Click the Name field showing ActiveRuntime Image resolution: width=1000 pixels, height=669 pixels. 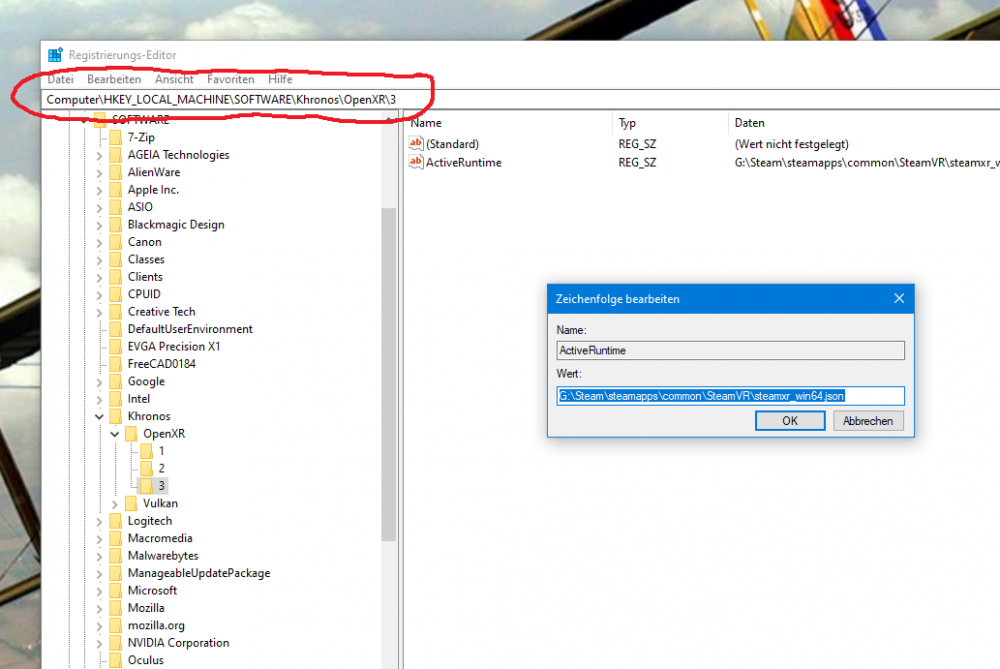point(730,350)
